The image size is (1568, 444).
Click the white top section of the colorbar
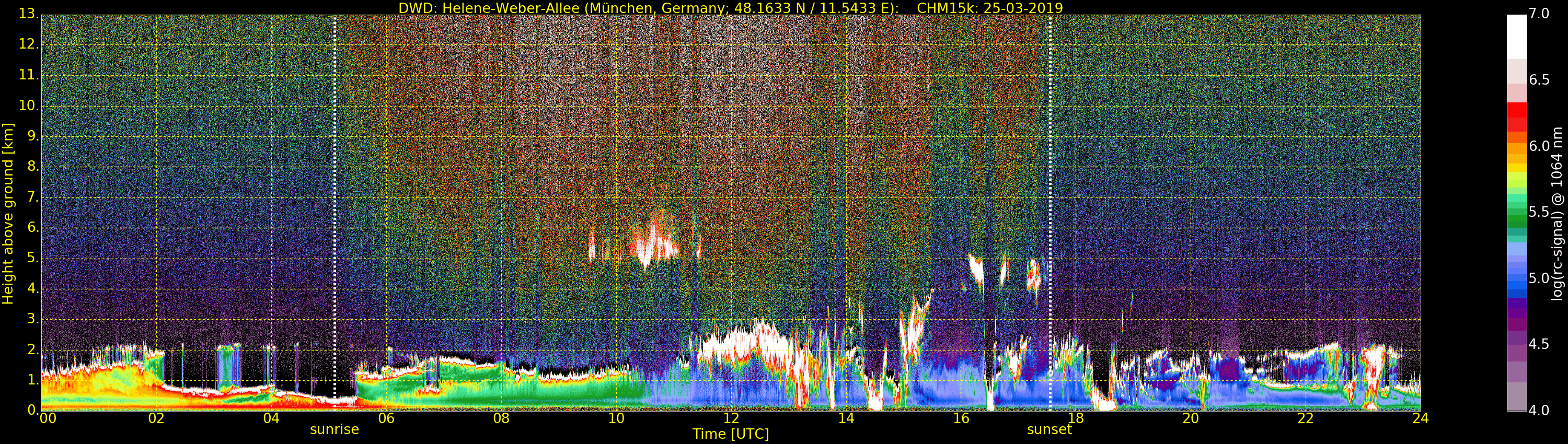point(1516,37)
